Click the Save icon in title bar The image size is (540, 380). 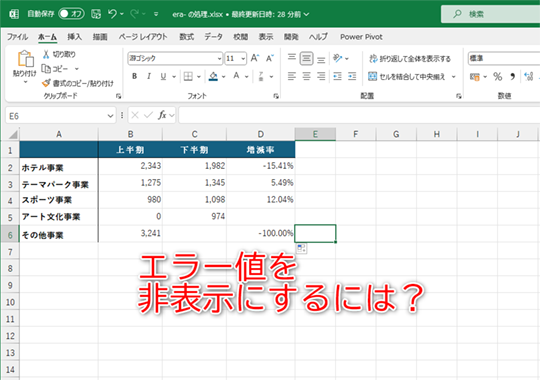96,14
